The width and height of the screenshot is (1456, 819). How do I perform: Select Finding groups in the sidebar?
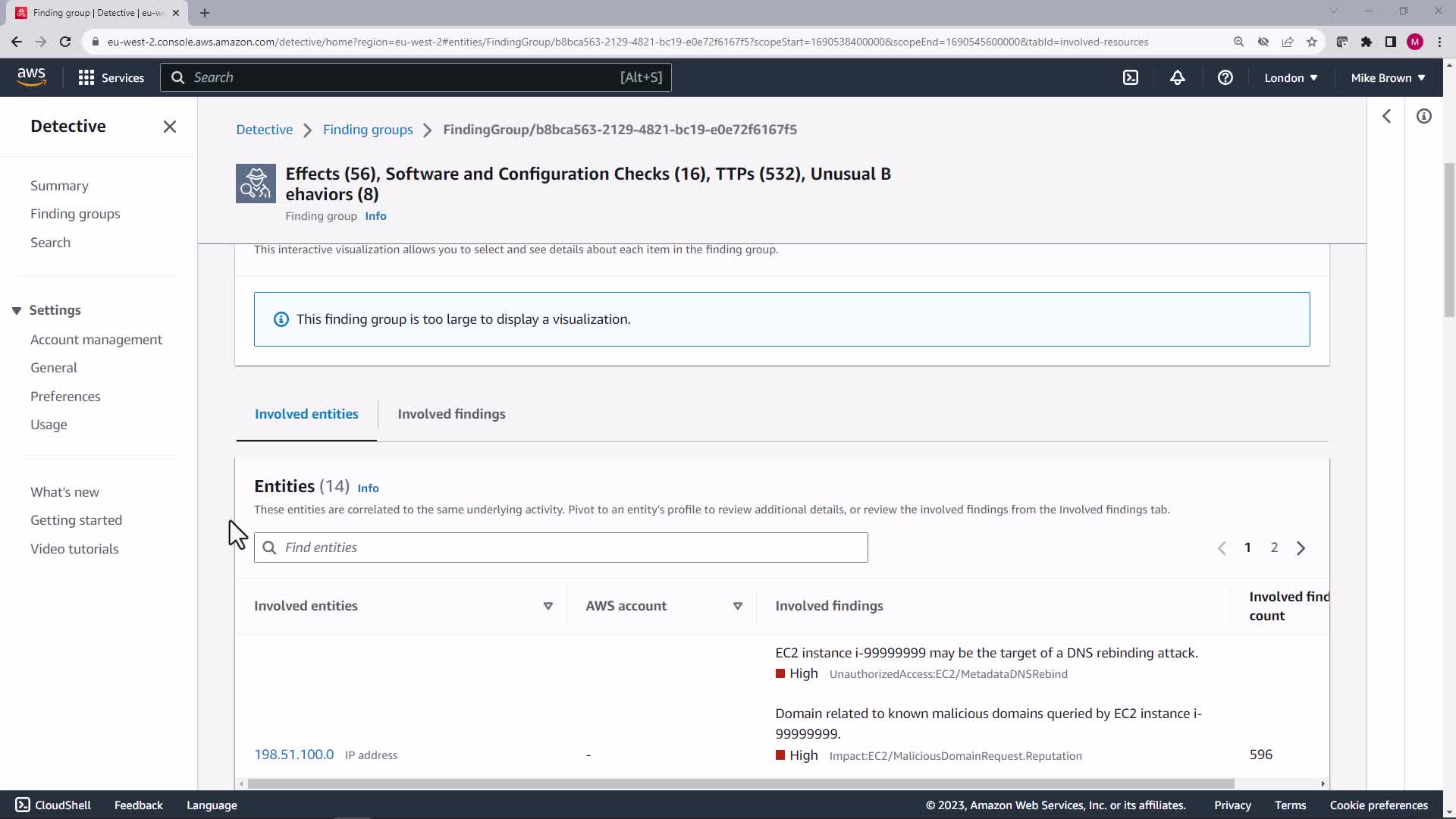75,214
